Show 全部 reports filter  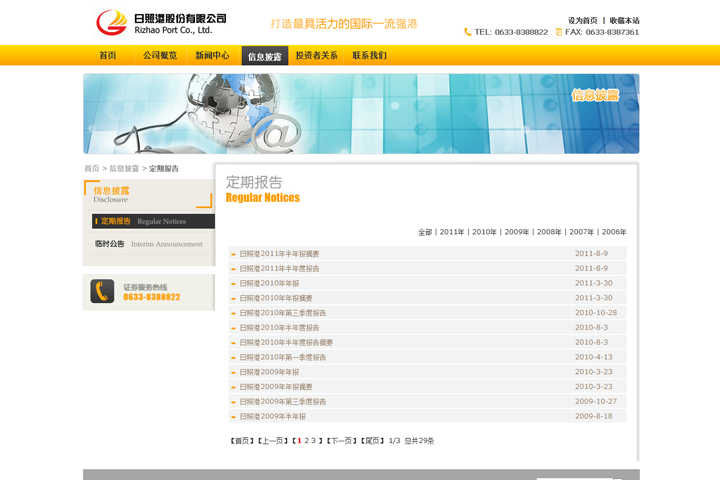point(425,232)
